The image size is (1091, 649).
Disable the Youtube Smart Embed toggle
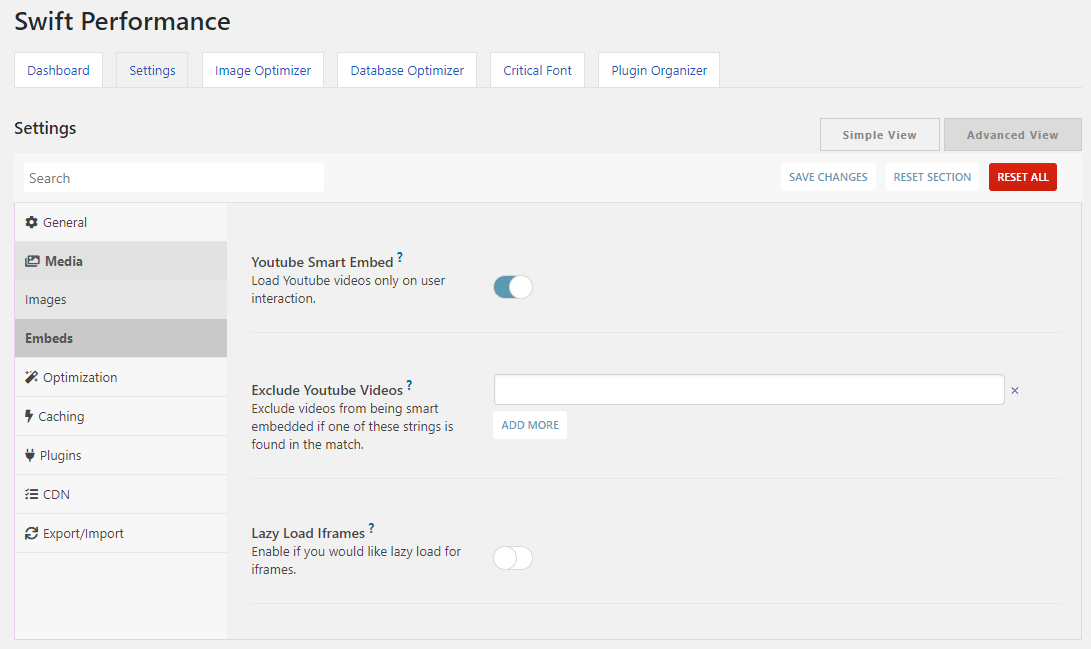point(513,287)
